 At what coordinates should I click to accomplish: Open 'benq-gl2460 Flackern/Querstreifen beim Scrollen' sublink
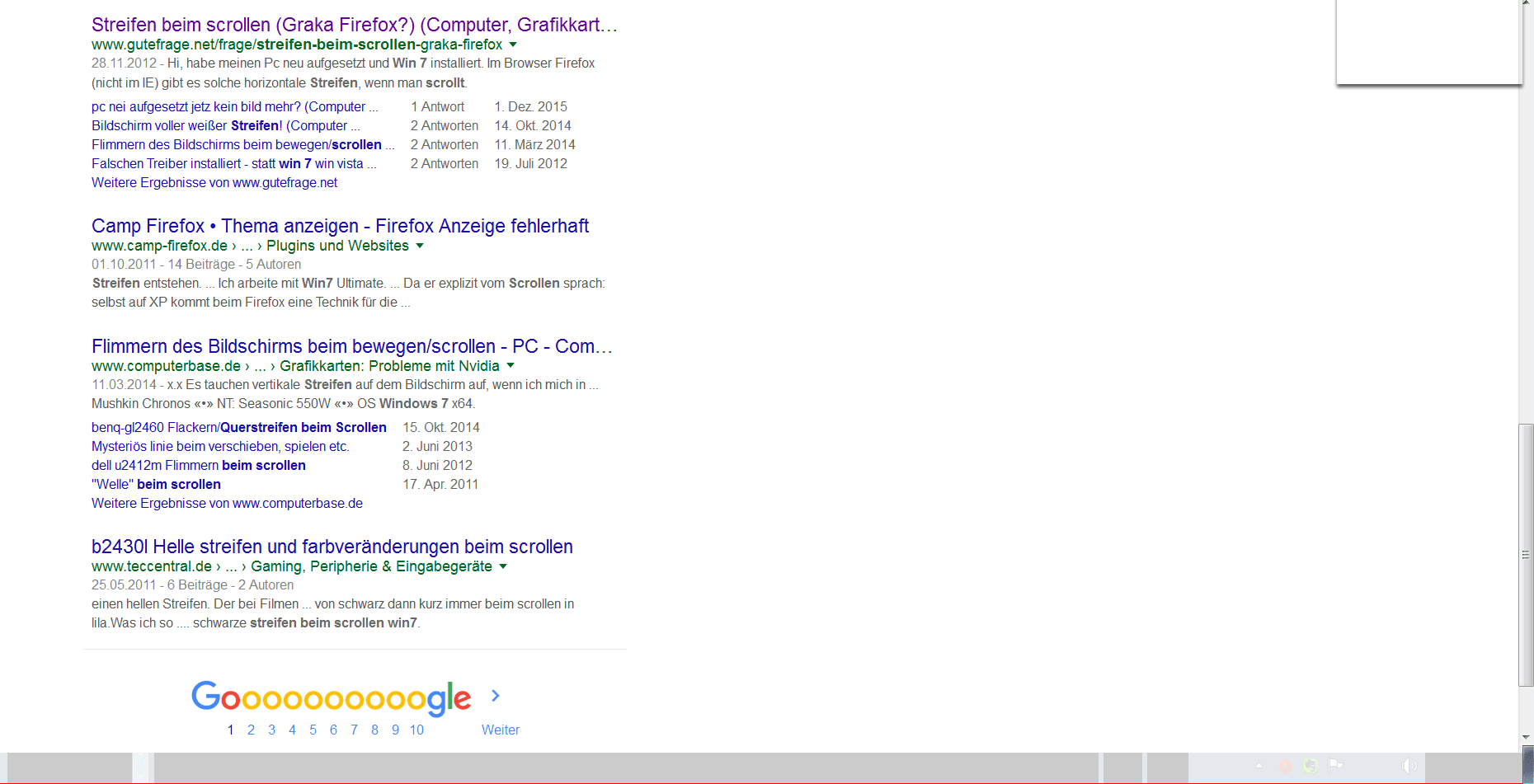click(x=239, y=427)
